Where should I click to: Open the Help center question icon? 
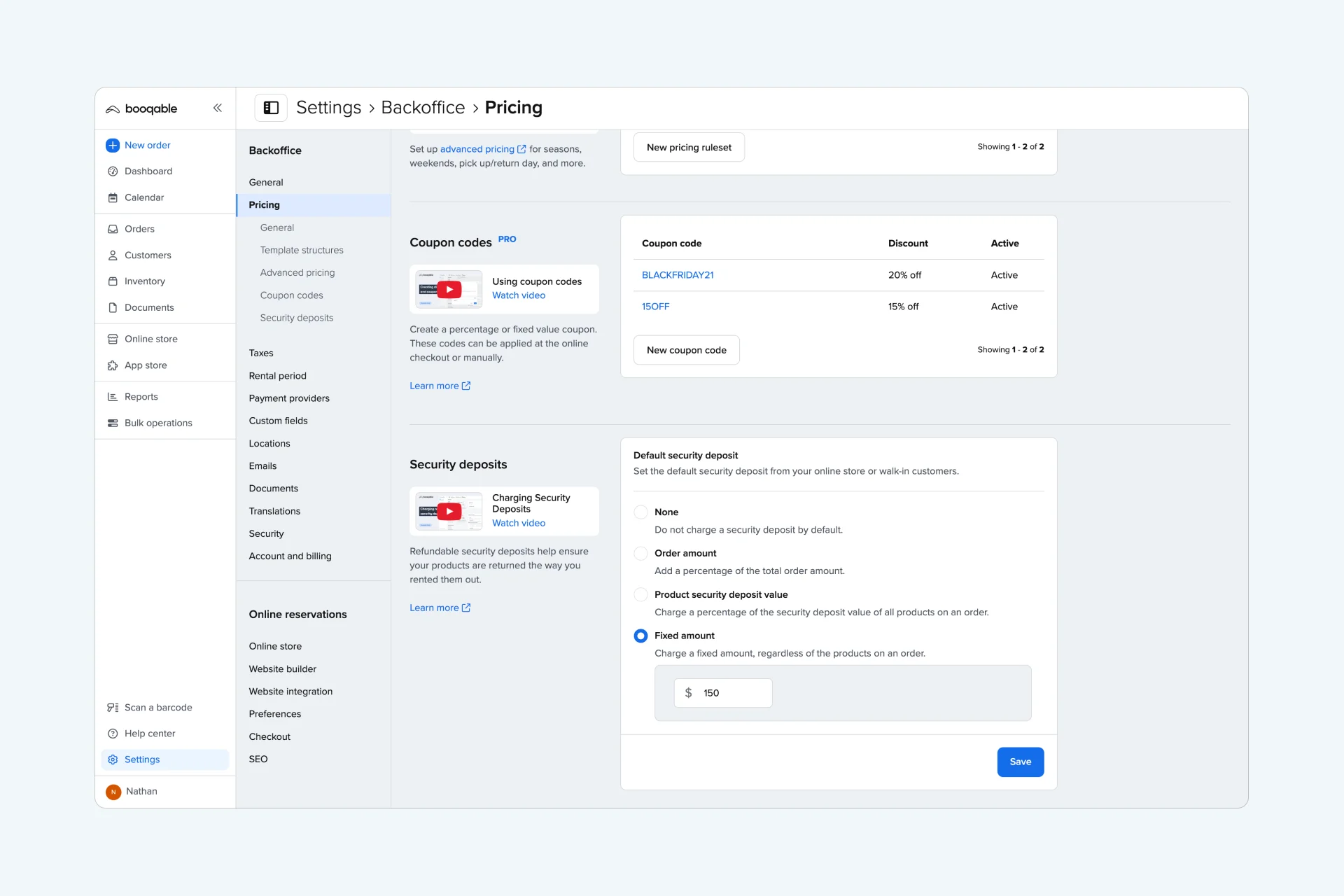point(113,734)
